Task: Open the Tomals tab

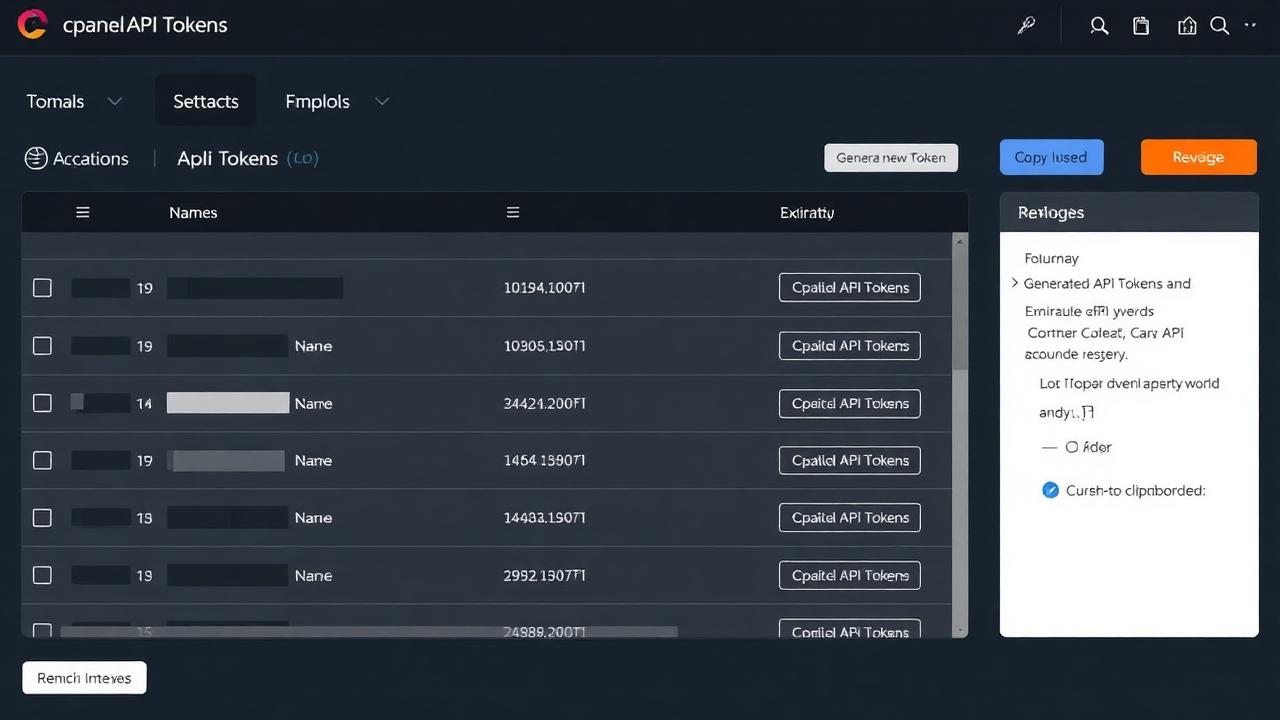Action: click(x=55, y=101)
